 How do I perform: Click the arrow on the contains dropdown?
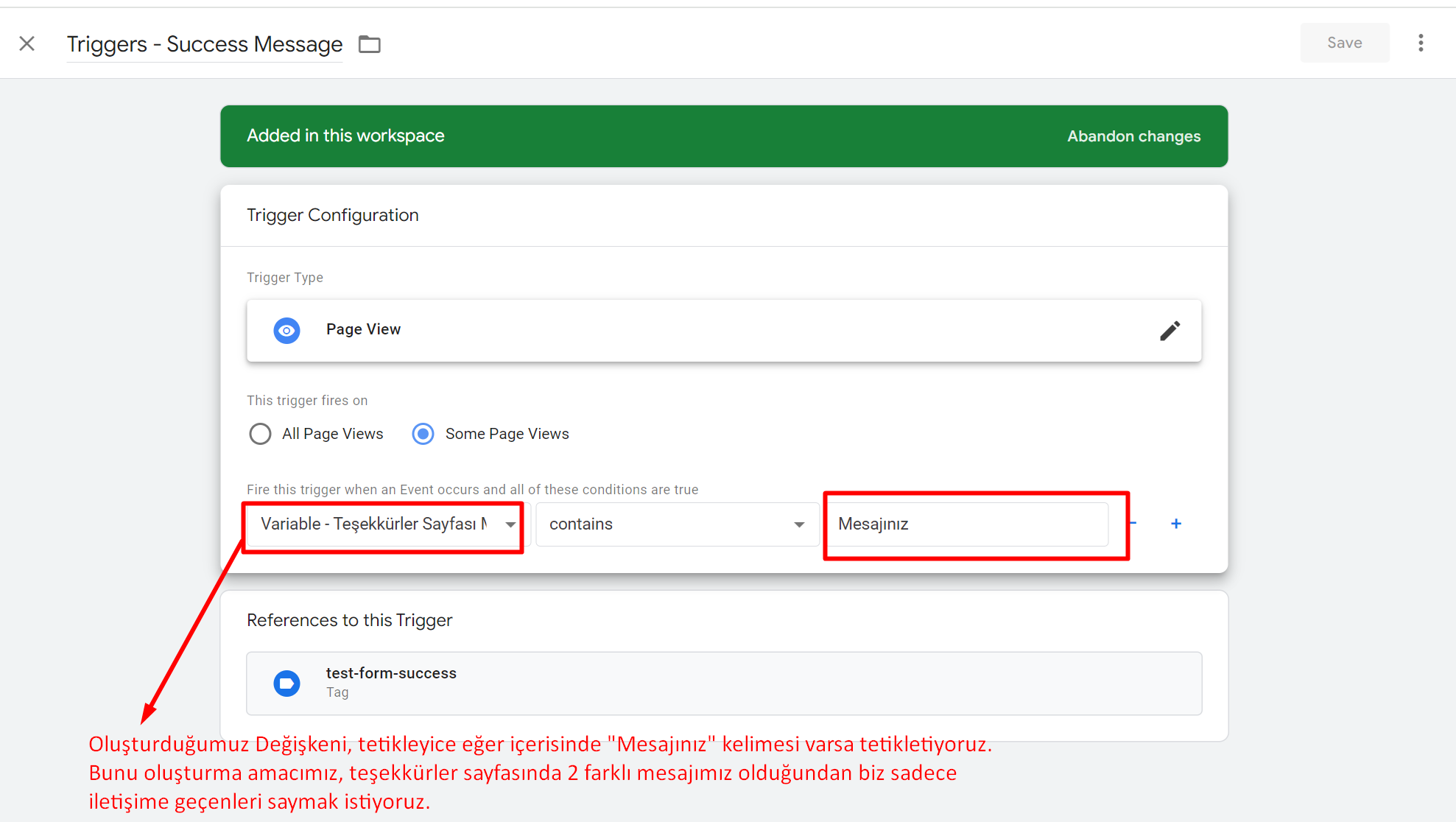coord(799,524)
